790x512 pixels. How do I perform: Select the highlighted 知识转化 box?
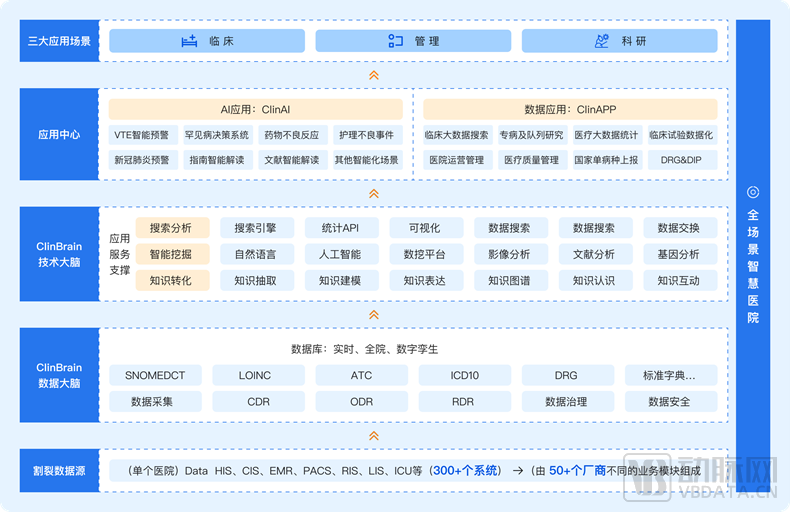172,281
